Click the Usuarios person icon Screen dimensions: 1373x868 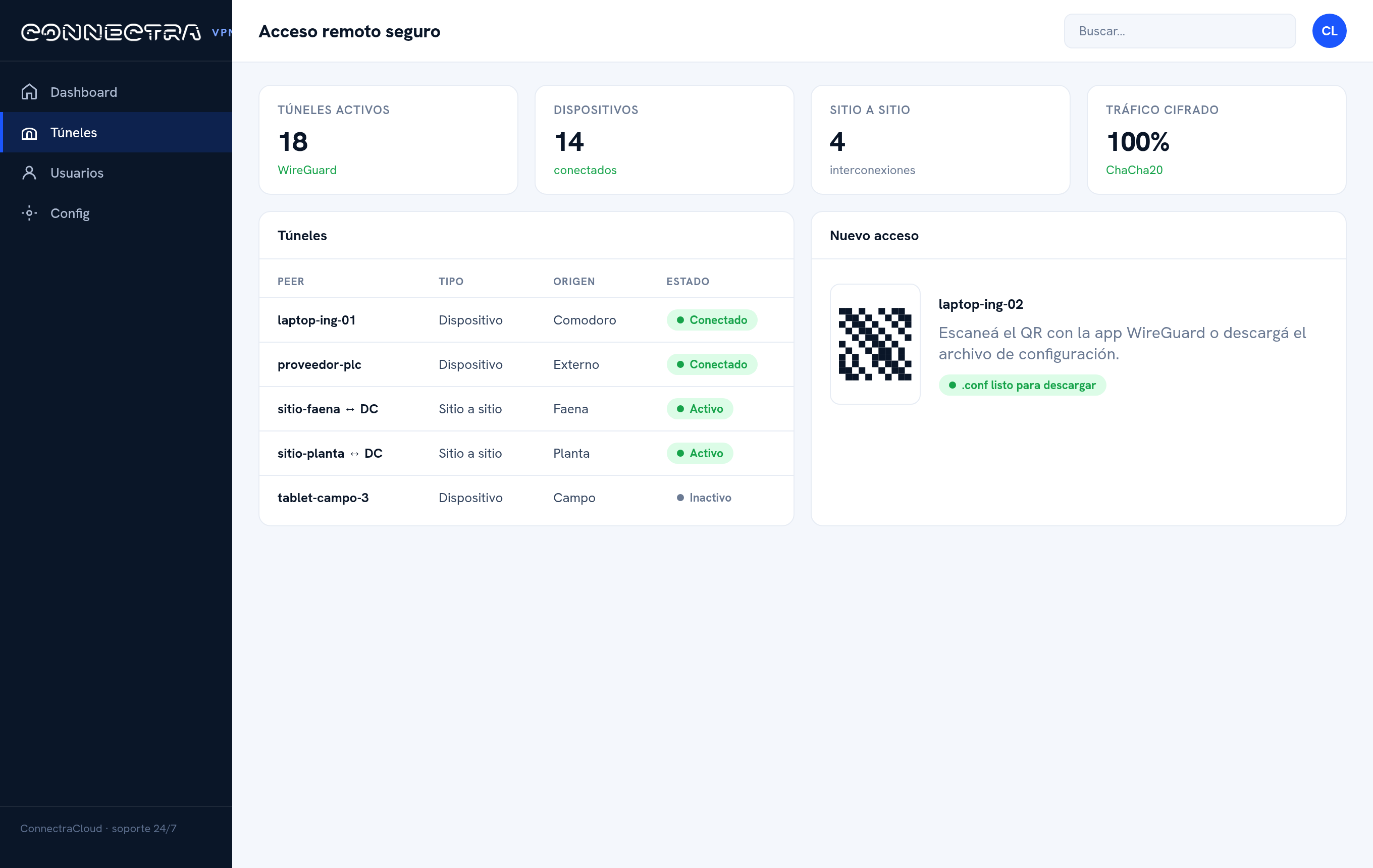click(29, 173)
